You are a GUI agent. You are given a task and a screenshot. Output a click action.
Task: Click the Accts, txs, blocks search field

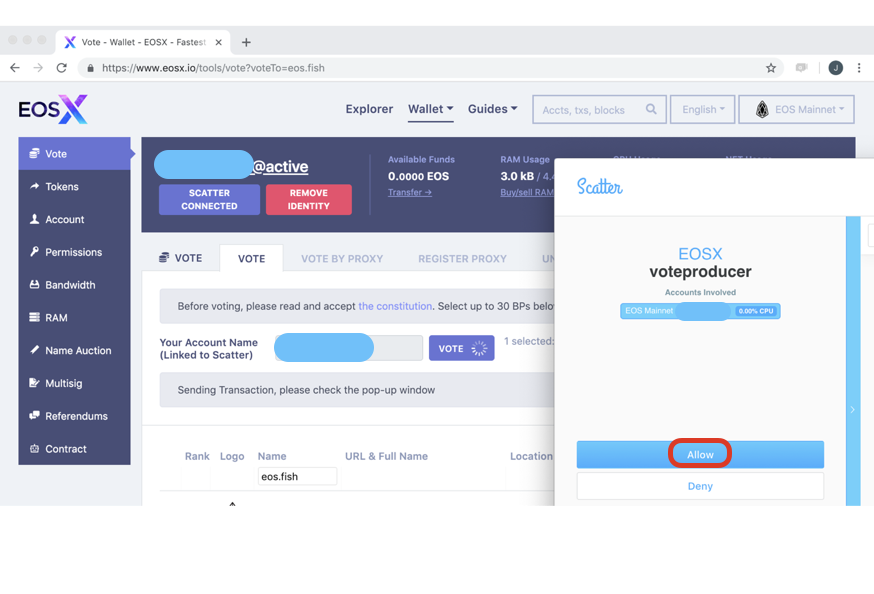pyautogui.click(x=599, y=109)
